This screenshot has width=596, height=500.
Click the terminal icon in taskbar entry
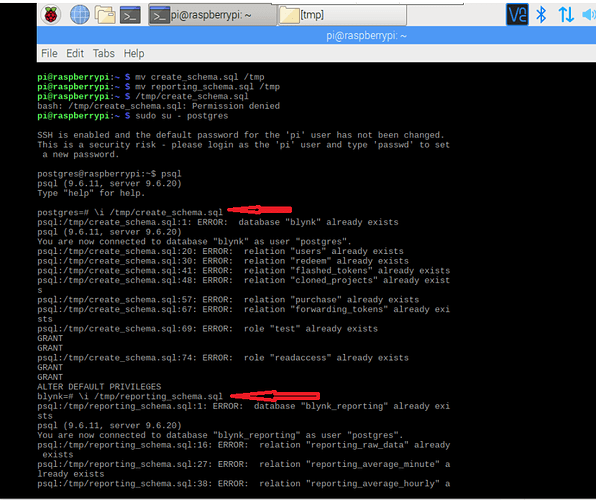click(x=159, y=16)
